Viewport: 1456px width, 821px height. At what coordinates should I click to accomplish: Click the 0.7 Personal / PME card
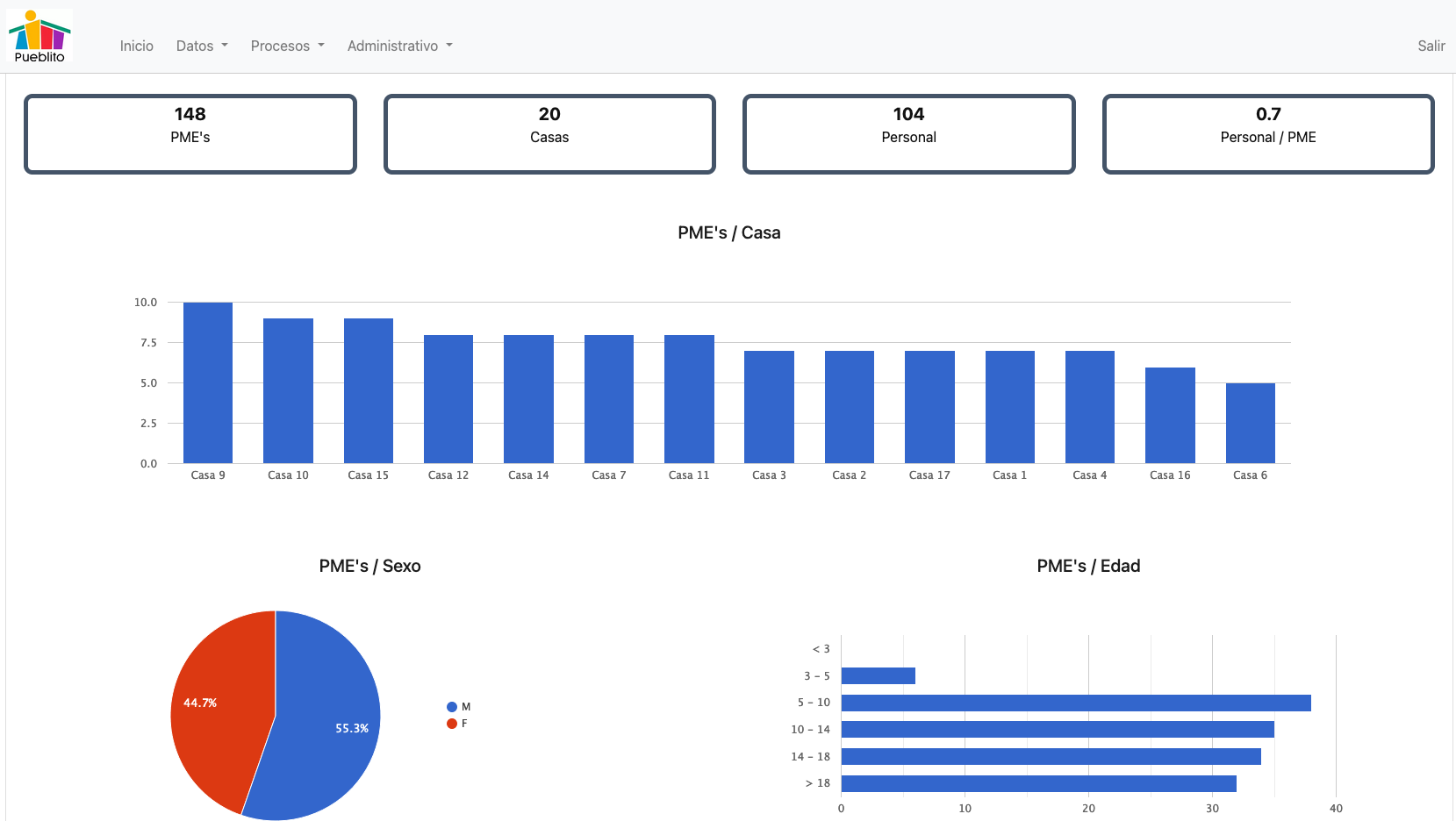tap(1267, 134)
